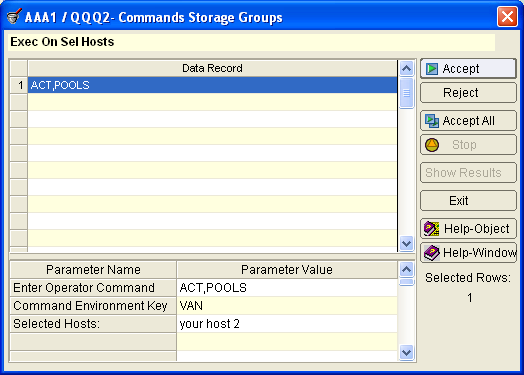524x375 pixels.
Task: Click row number 1 header cell
Action: (19, 85)
